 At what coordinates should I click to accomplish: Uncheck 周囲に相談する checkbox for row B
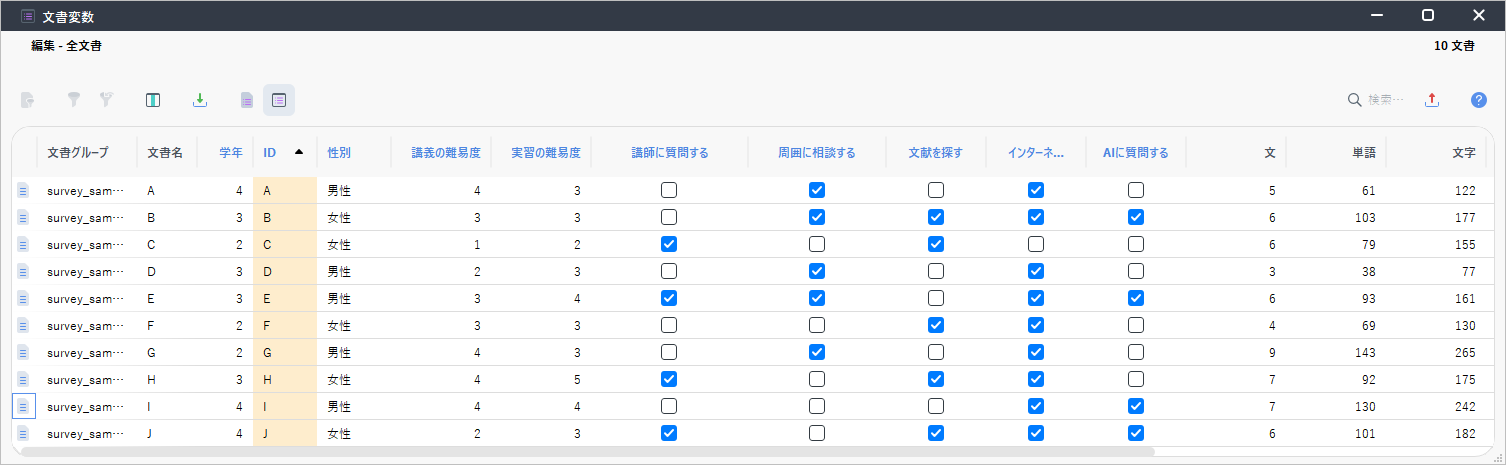point(817,217)
